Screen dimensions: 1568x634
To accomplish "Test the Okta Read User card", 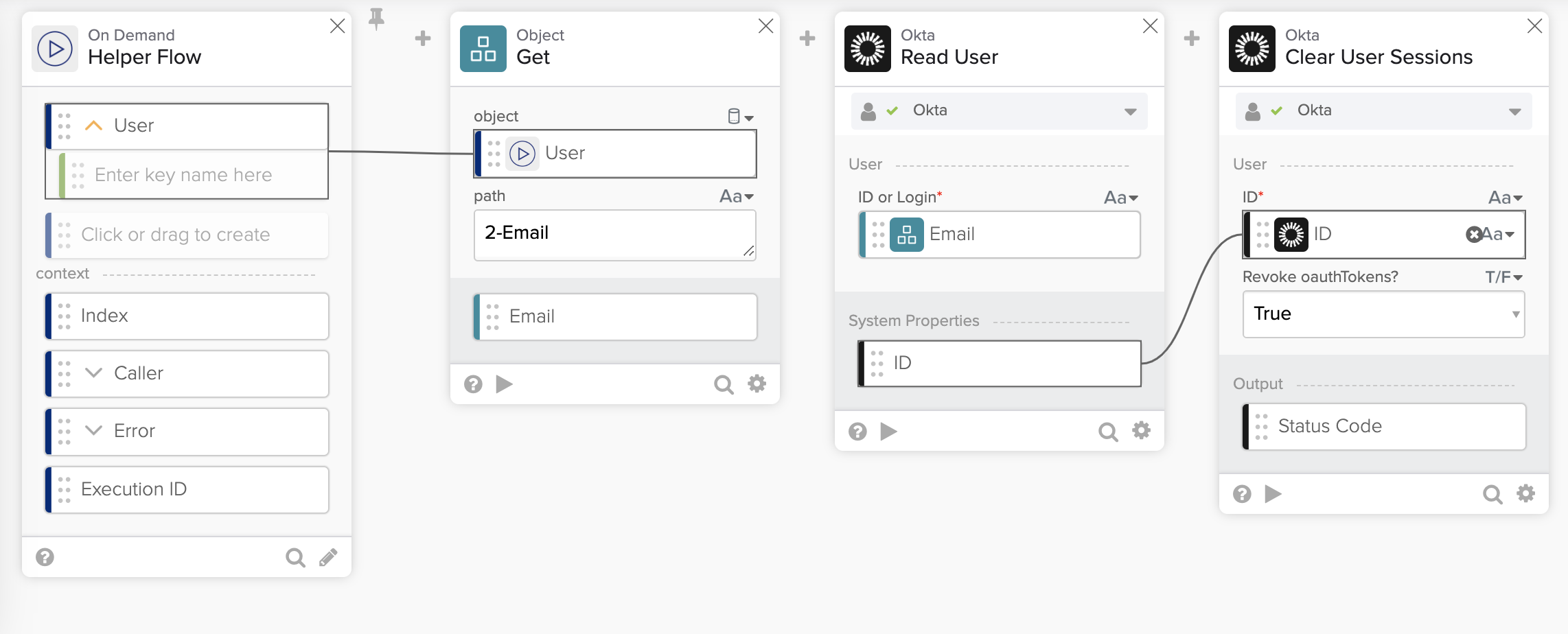I will pos(889,432).
